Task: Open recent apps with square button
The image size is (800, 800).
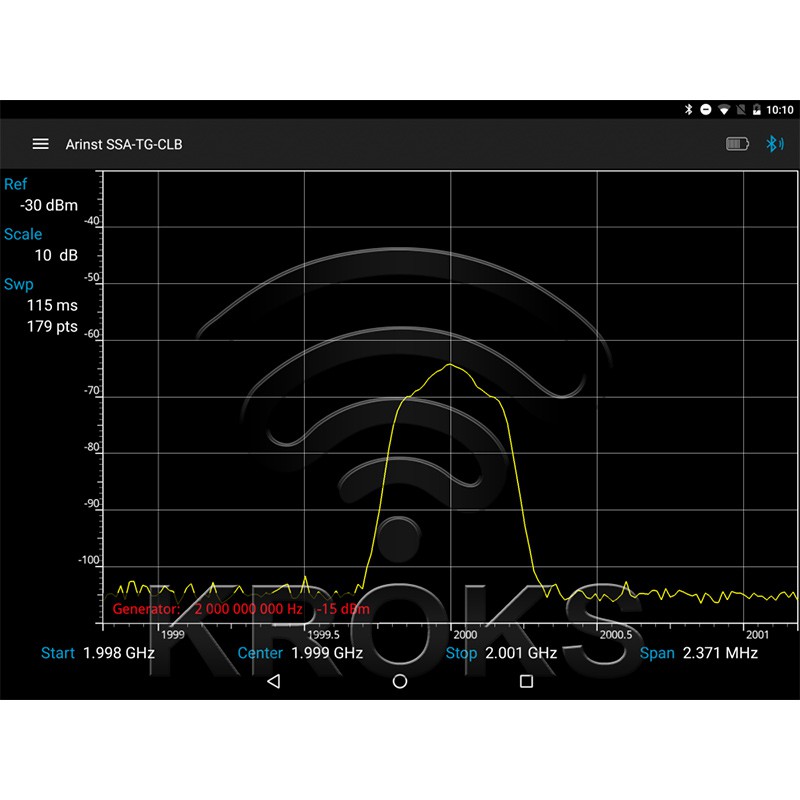Action: [526, 681]
